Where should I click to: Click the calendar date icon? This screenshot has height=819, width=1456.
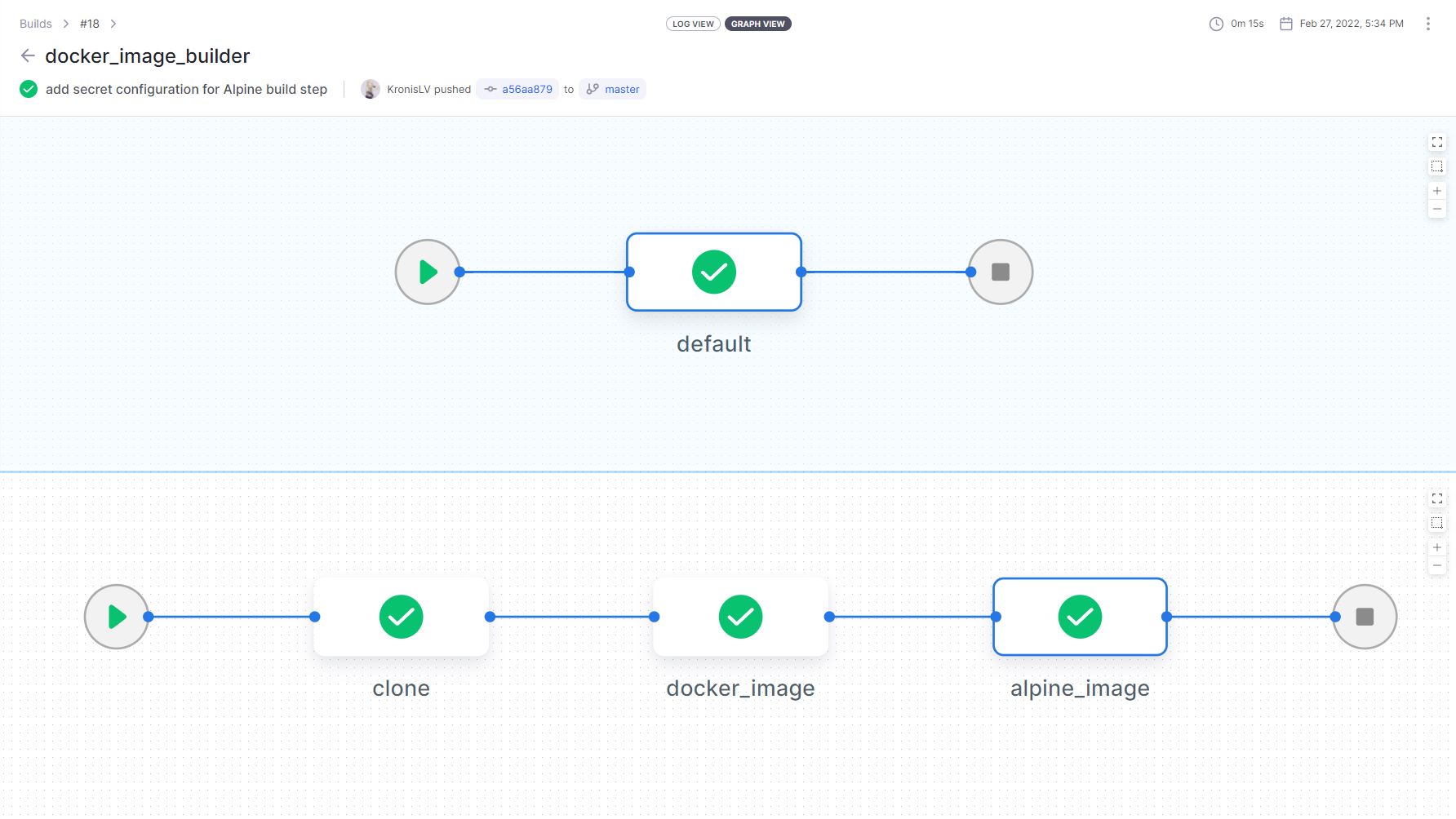tap(1286, 24)
